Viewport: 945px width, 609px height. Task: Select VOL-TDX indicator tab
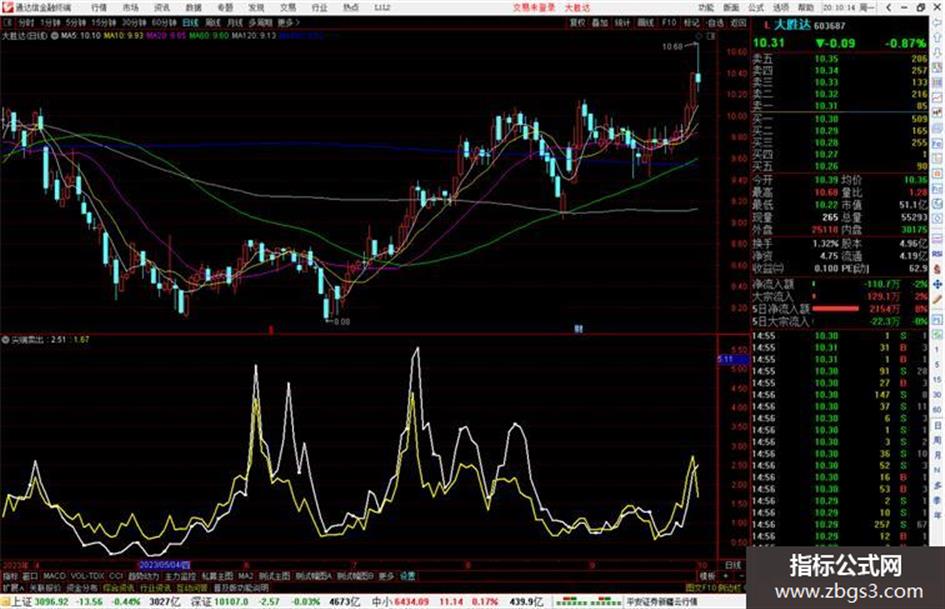(x=87, y=576)
